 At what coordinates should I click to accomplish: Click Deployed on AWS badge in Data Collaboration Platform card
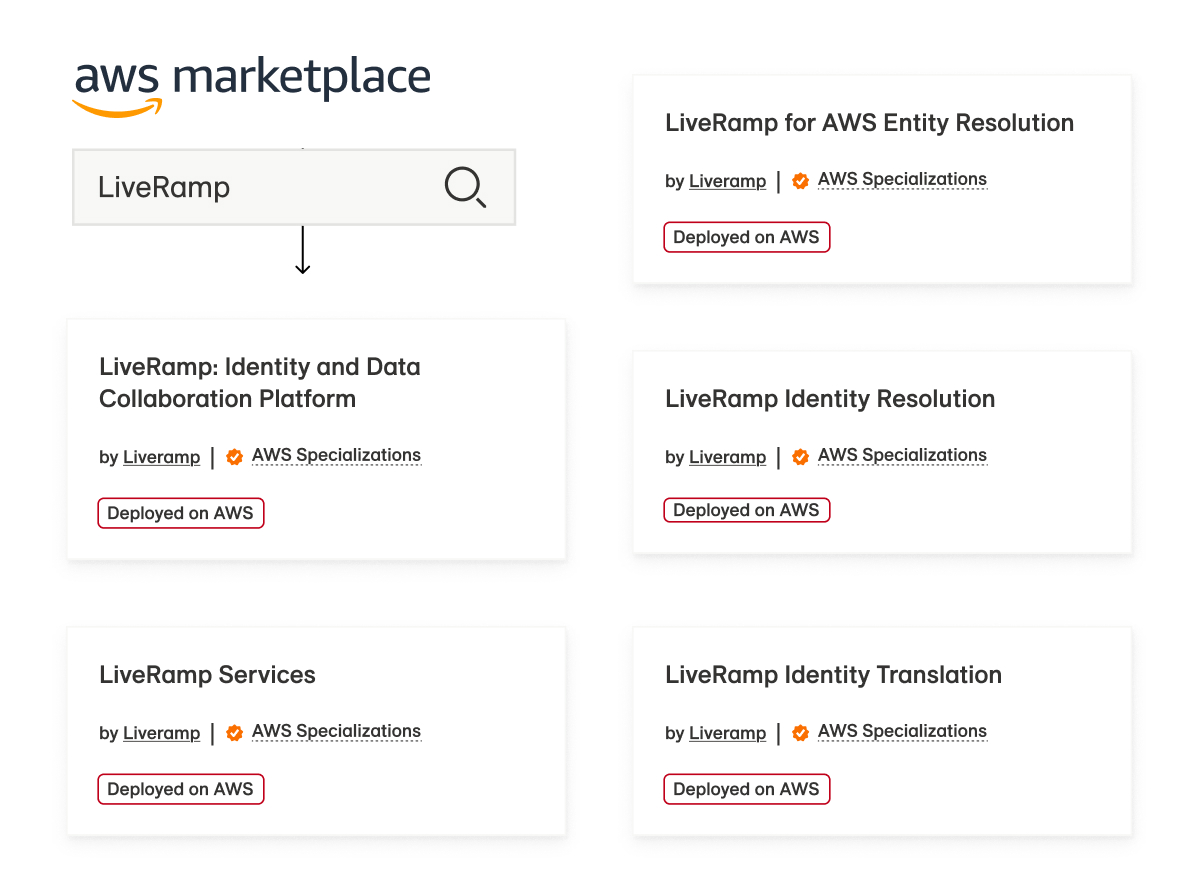pyautogui.click(x=181, y=513)
